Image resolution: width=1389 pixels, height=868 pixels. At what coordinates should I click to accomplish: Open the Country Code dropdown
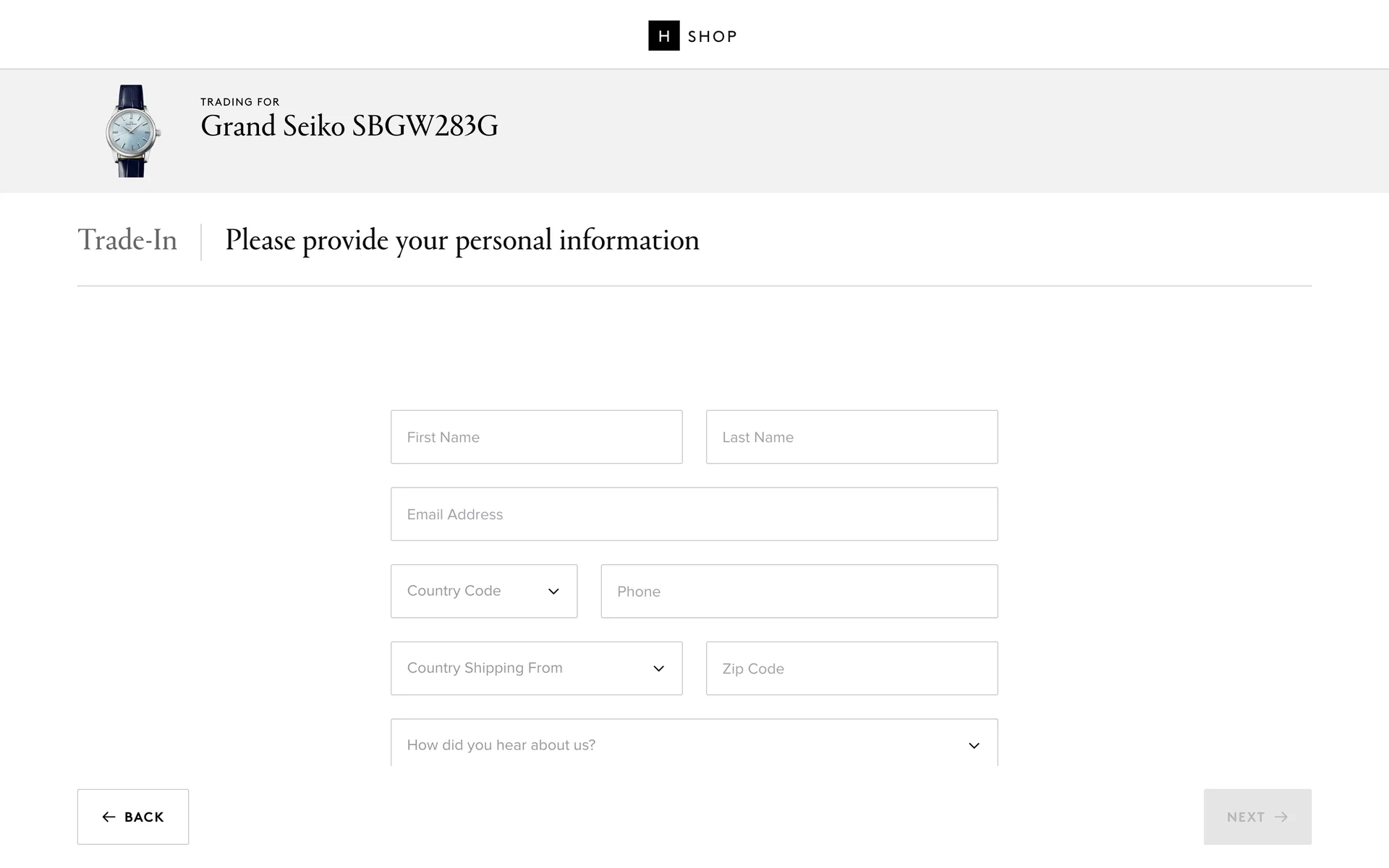click(x=470, y=591)
